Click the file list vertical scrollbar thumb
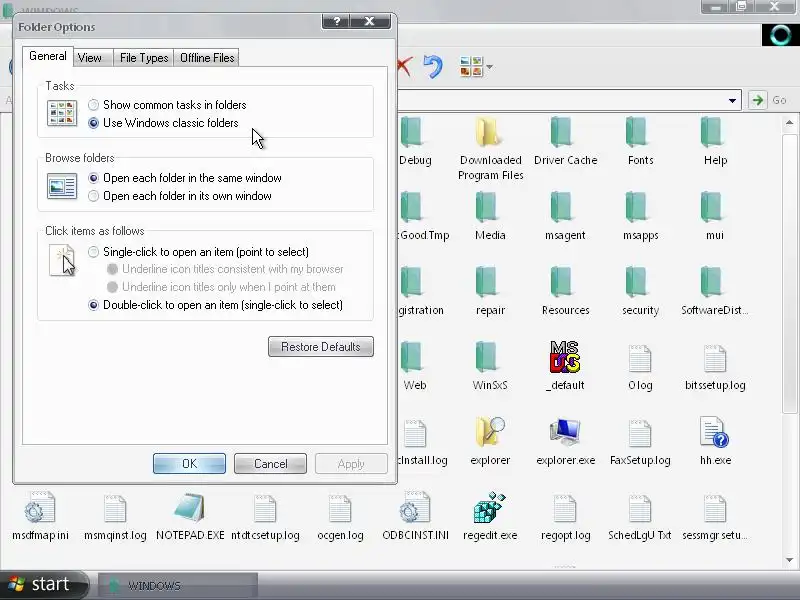 (x=789, y=273)
